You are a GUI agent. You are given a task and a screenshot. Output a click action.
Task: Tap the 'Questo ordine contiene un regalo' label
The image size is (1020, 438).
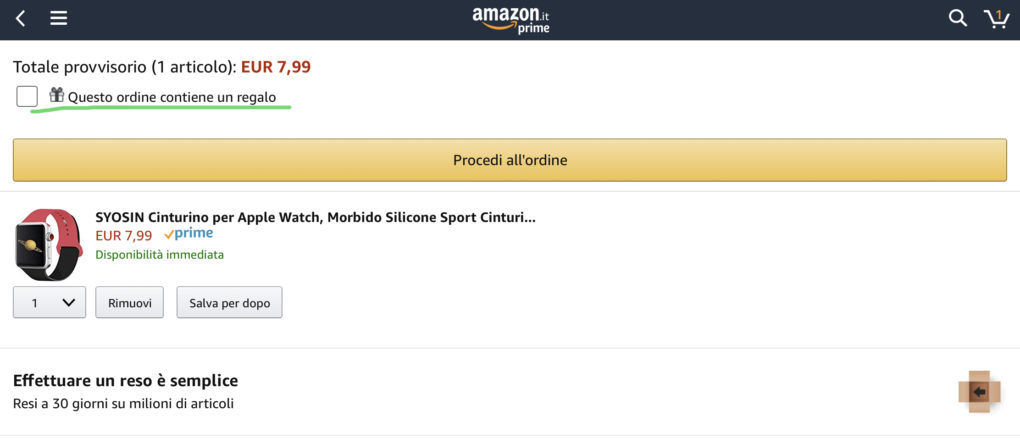(x=172, y=98)
